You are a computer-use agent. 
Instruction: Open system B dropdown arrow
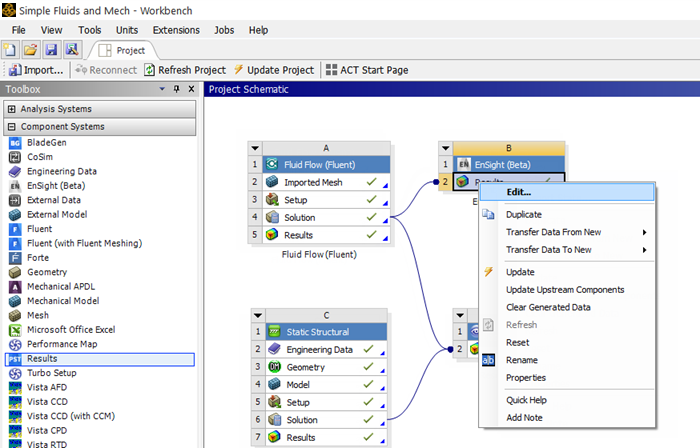[x=446, y=148]
